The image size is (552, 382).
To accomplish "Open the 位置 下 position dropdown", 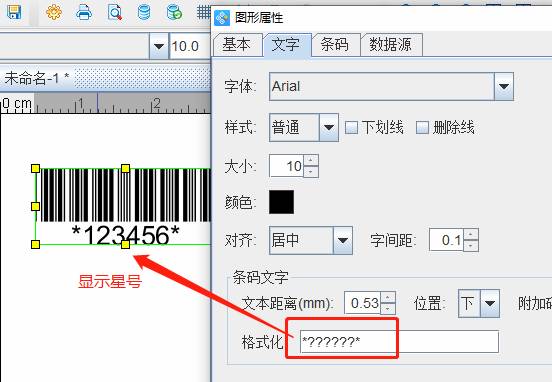I will (x=490, y=303).
